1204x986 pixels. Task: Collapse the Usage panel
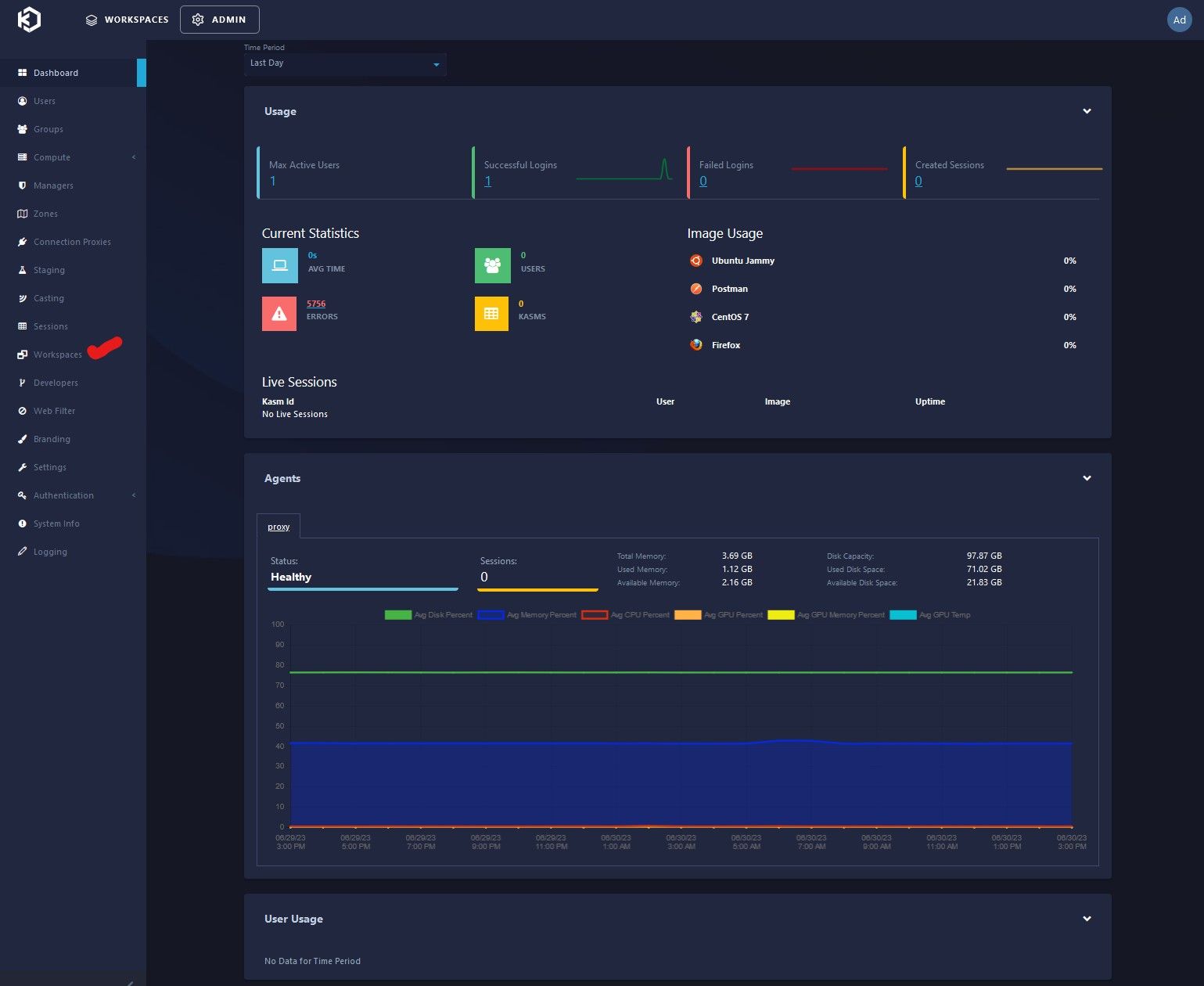1087,111
